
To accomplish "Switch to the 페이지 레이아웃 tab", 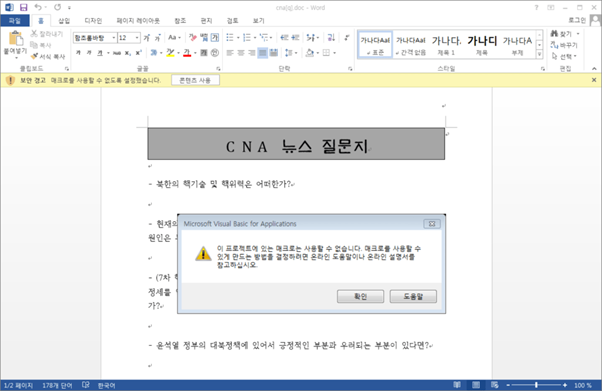I will point(138,20).
